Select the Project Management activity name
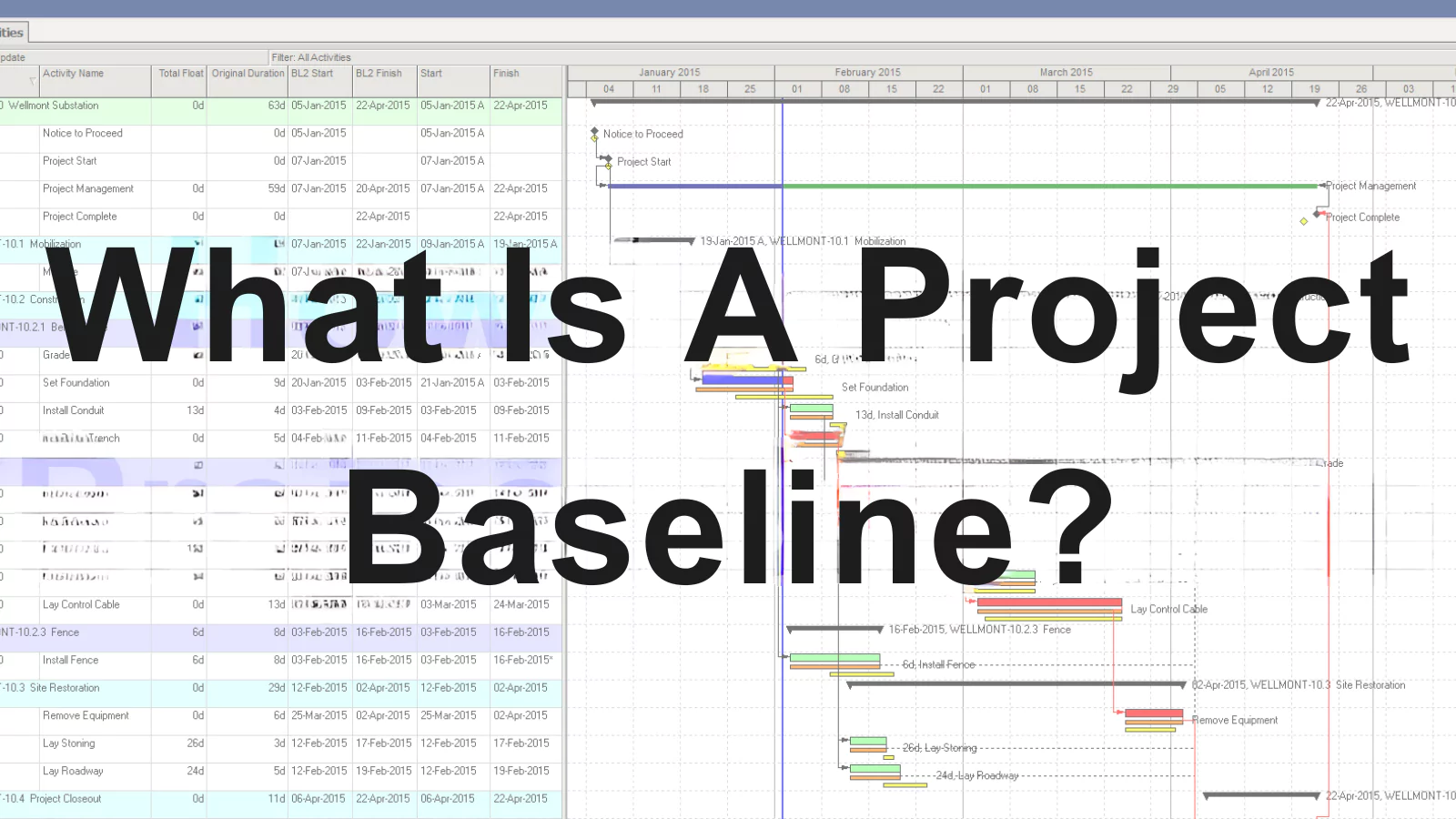 (87, 189)
